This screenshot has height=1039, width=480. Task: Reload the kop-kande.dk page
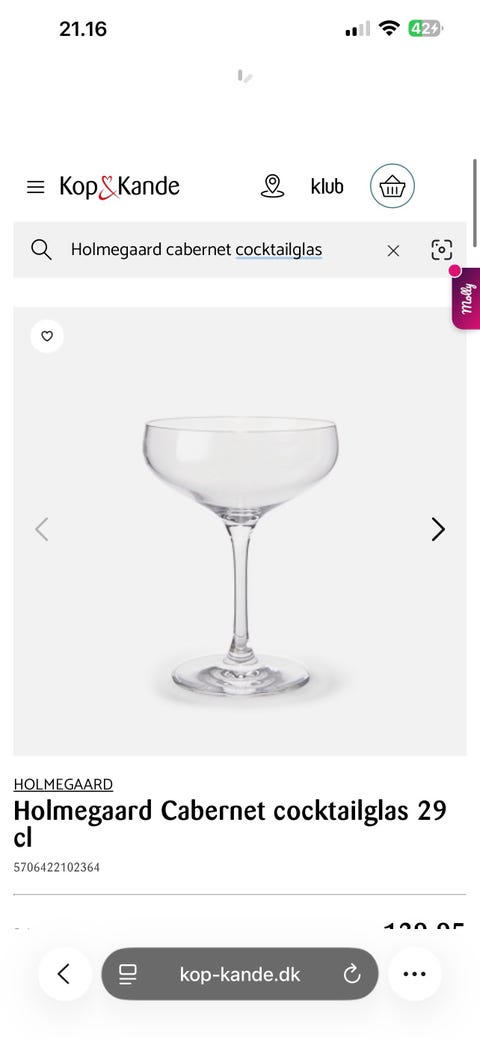(x=352, y=974)
